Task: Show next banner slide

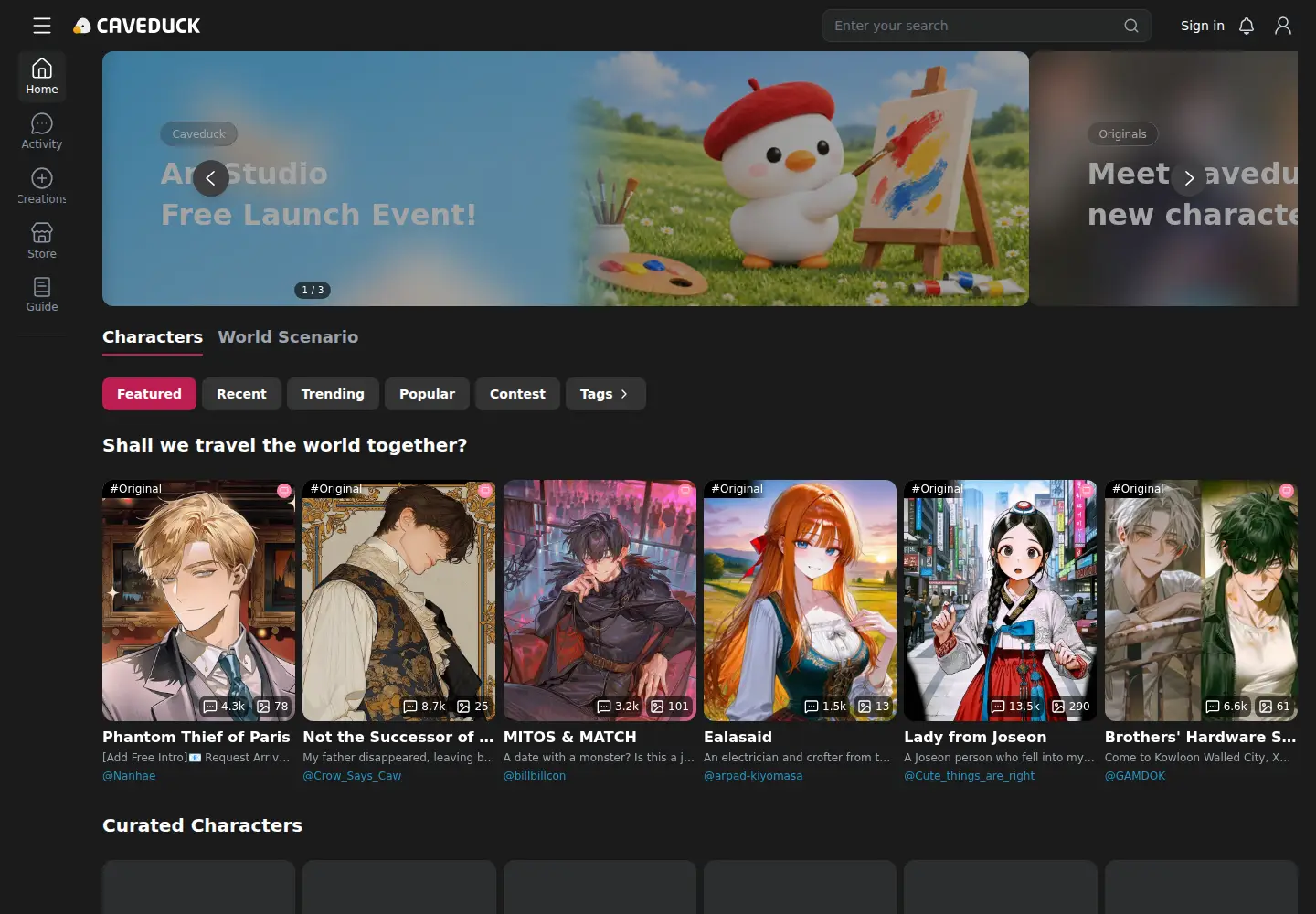Action: click(x=1188, y=178)
